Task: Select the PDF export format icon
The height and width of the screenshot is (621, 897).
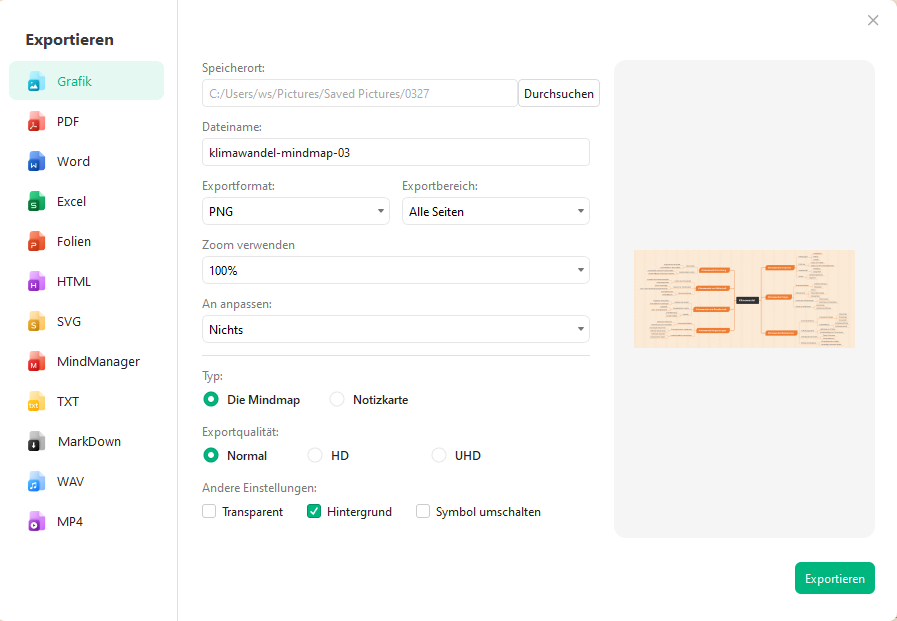Action: click(37, 122)
